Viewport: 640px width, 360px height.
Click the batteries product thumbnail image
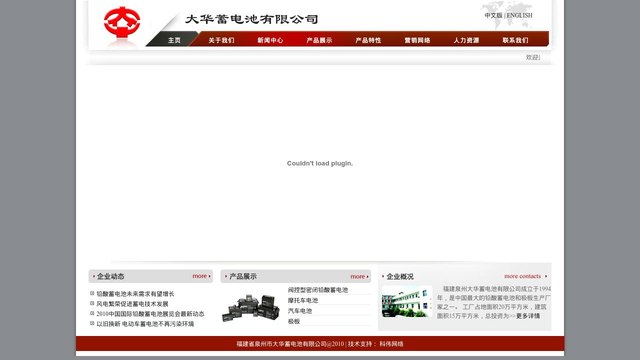[251, 308]
